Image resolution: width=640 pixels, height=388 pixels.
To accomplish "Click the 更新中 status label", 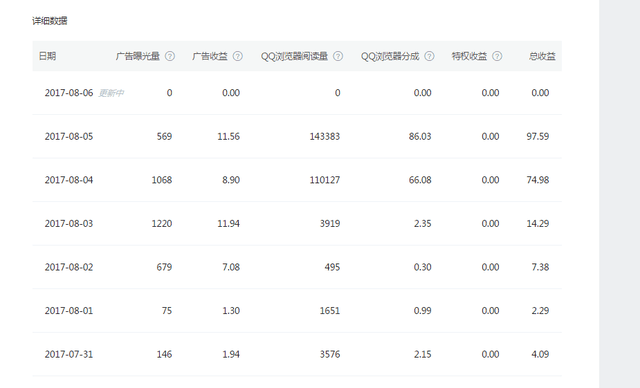I will (x=111, y=93).
